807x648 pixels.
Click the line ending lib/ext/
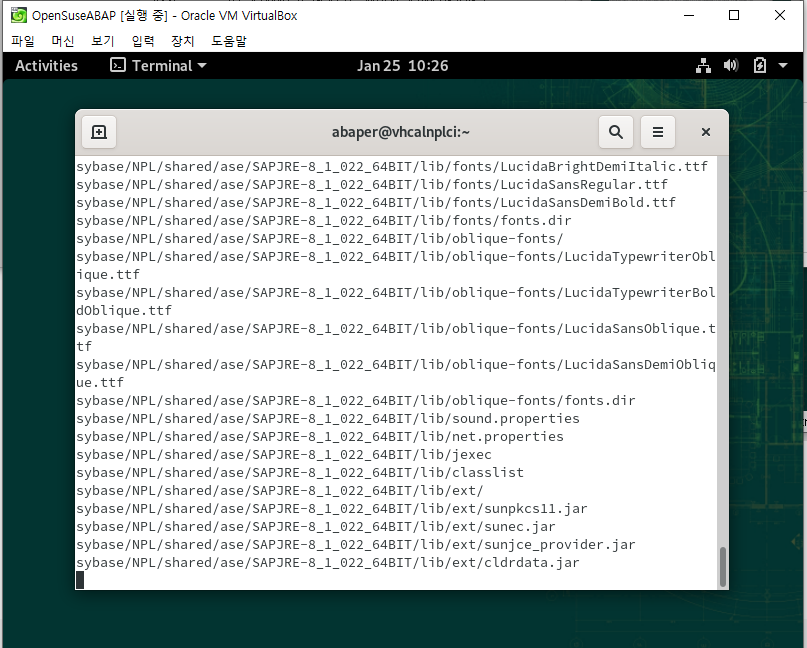[x=280, y=491]
